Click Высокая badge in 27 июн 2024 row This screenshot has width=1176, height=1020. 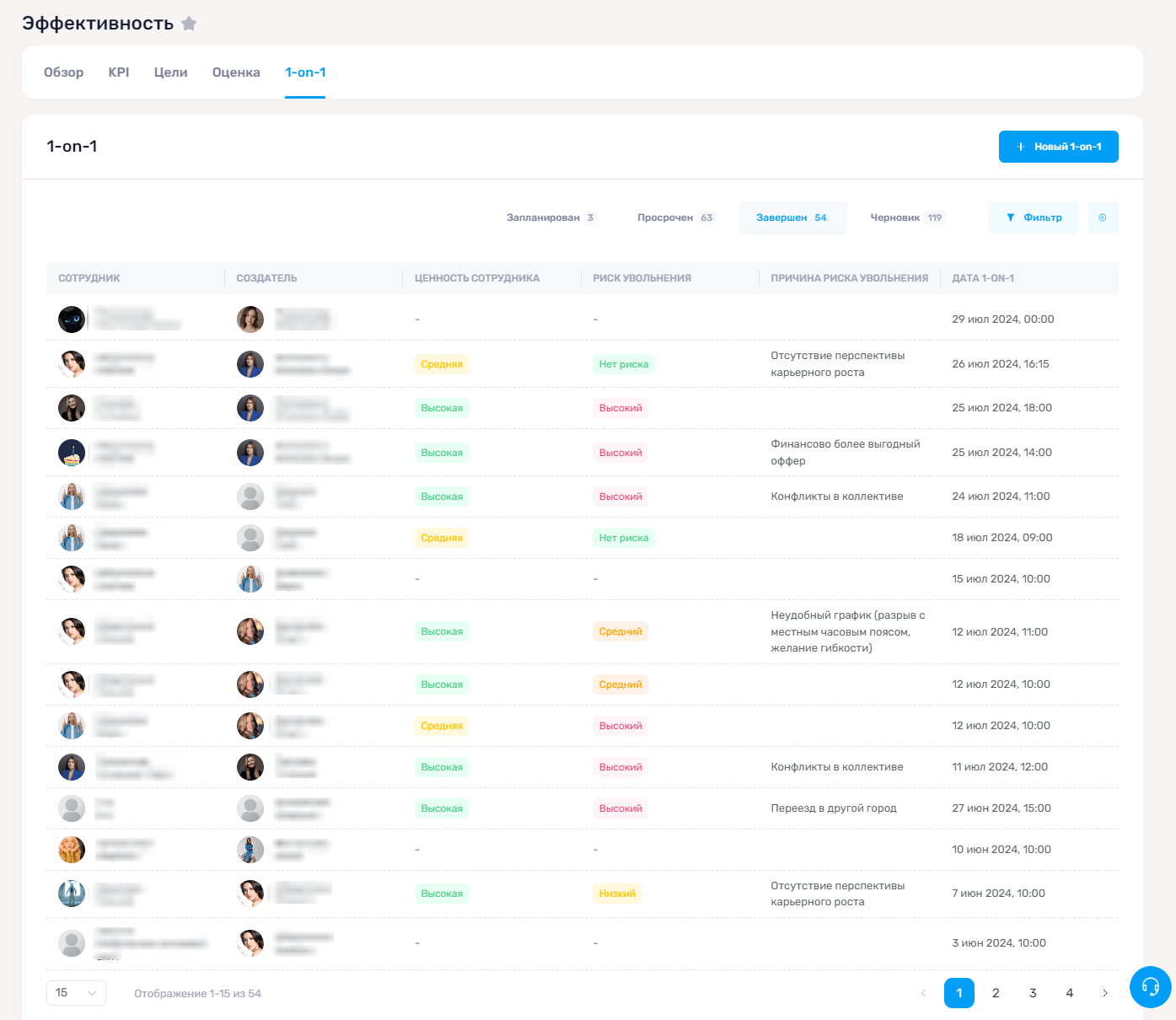[x=442, y=808]
